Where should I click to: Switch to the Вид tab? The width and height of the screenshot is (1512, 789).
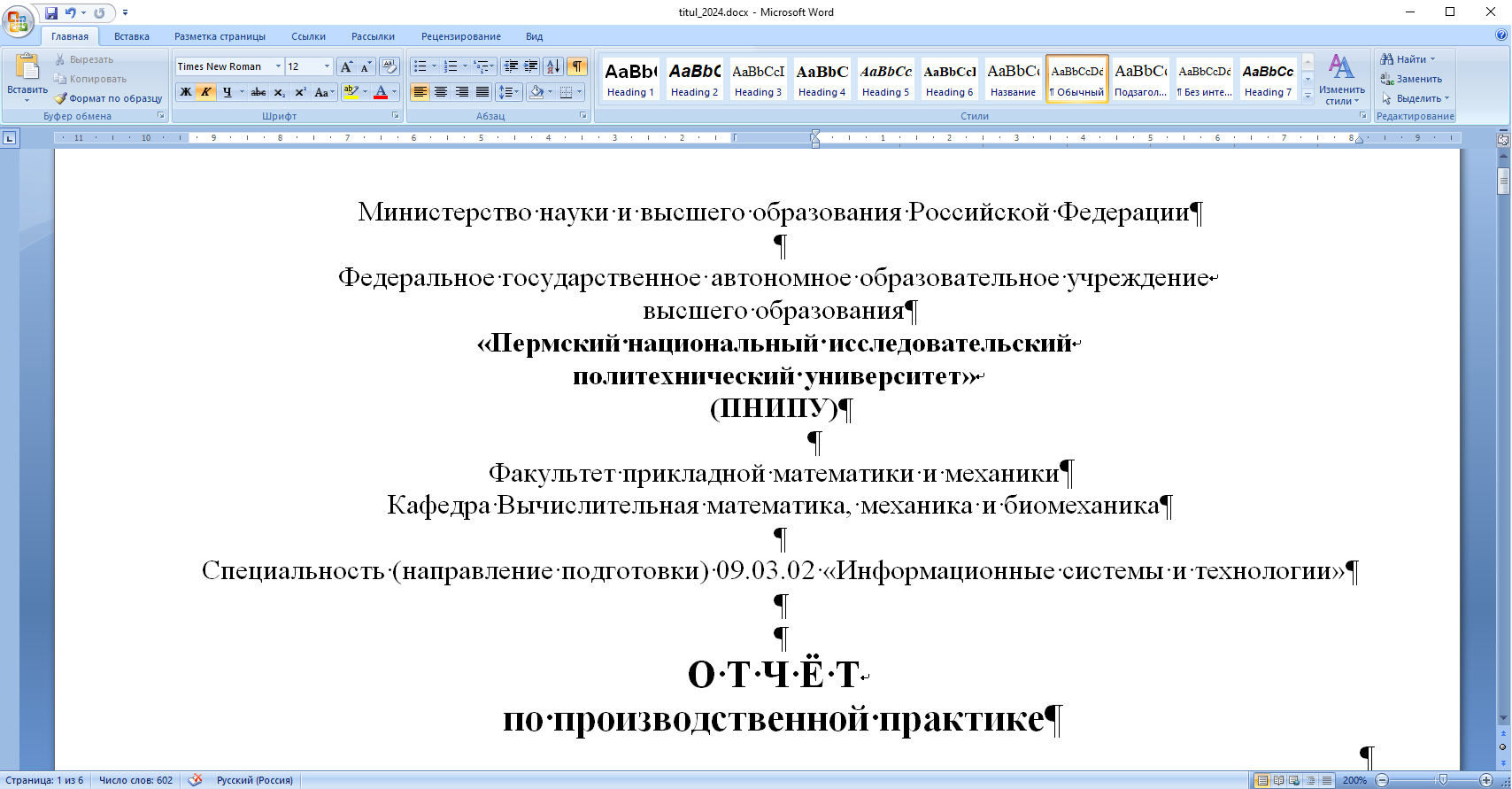coord(534,36)
